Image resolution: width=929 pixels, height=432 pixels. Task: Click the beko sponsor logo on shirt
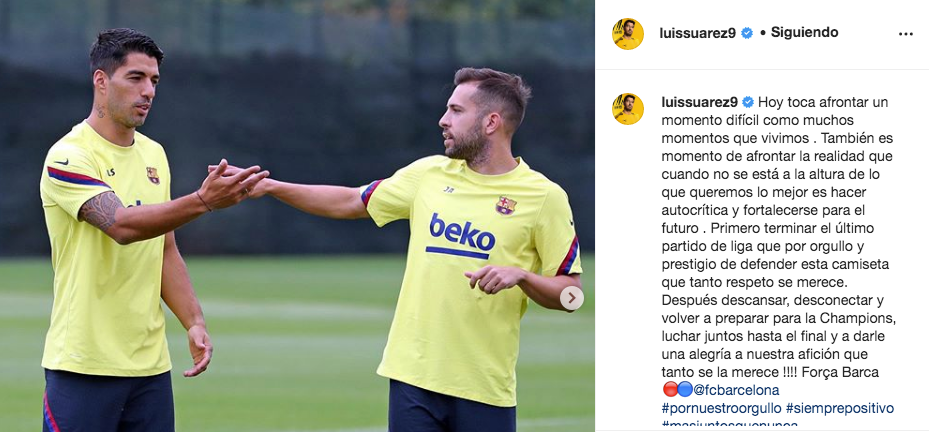[x=461, y=236]
